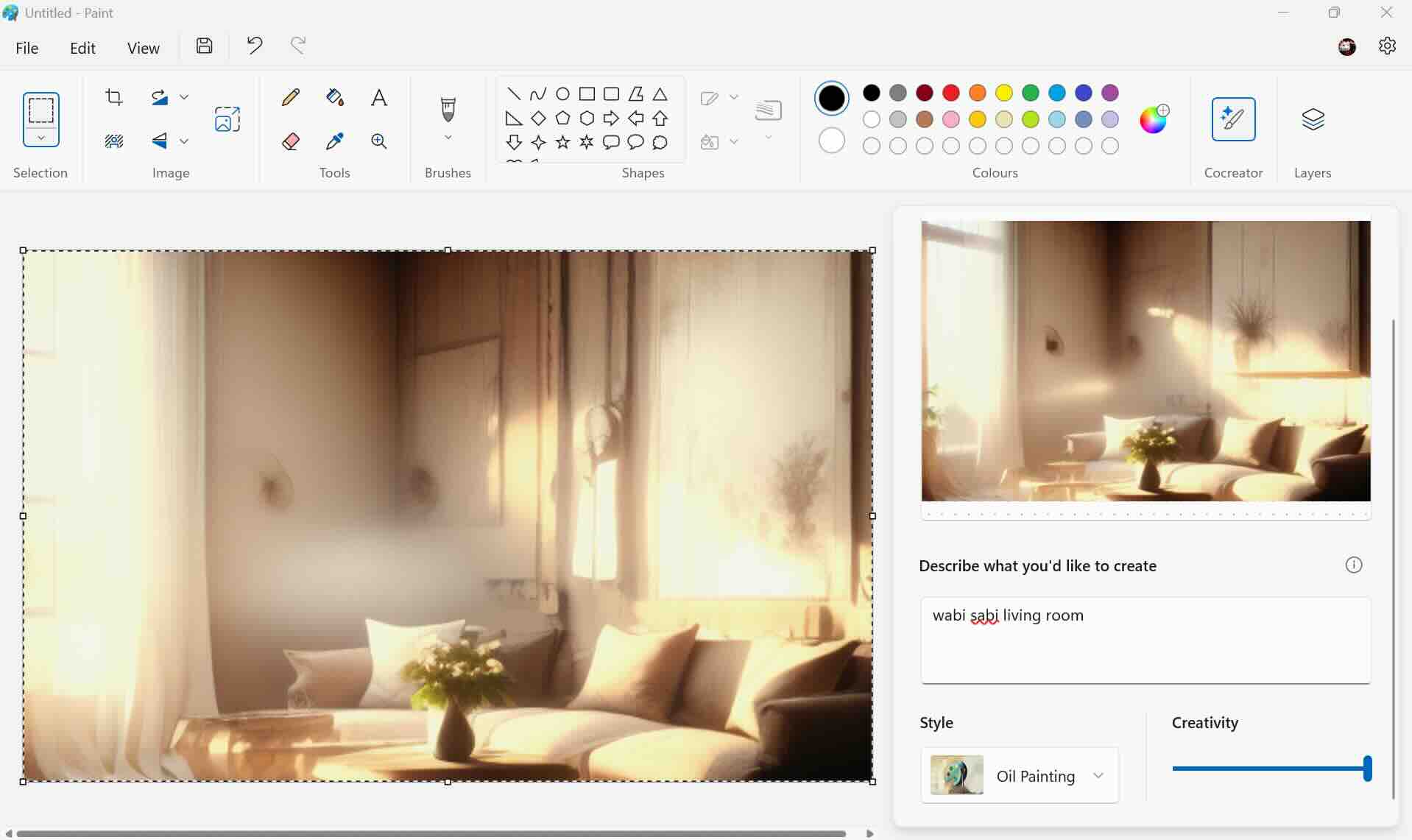Pick the orange colour swatch
Image resolution: width=1412 pixels, height=840 pixels.
(x=978, y=93)
